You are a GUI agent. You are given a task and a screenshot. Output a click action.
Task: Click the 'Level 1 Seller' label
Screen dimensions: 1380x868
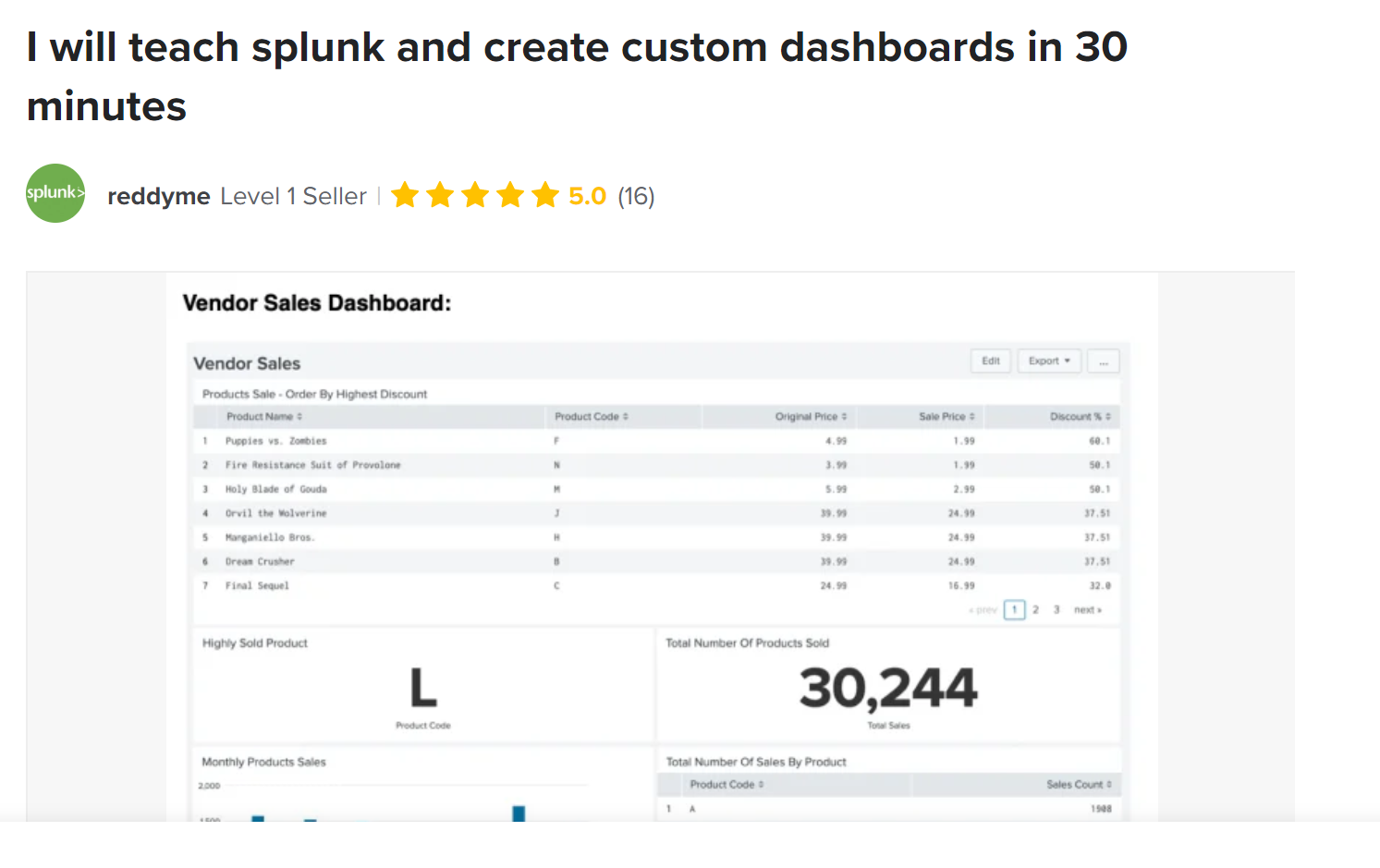click(x=293, y=196)
